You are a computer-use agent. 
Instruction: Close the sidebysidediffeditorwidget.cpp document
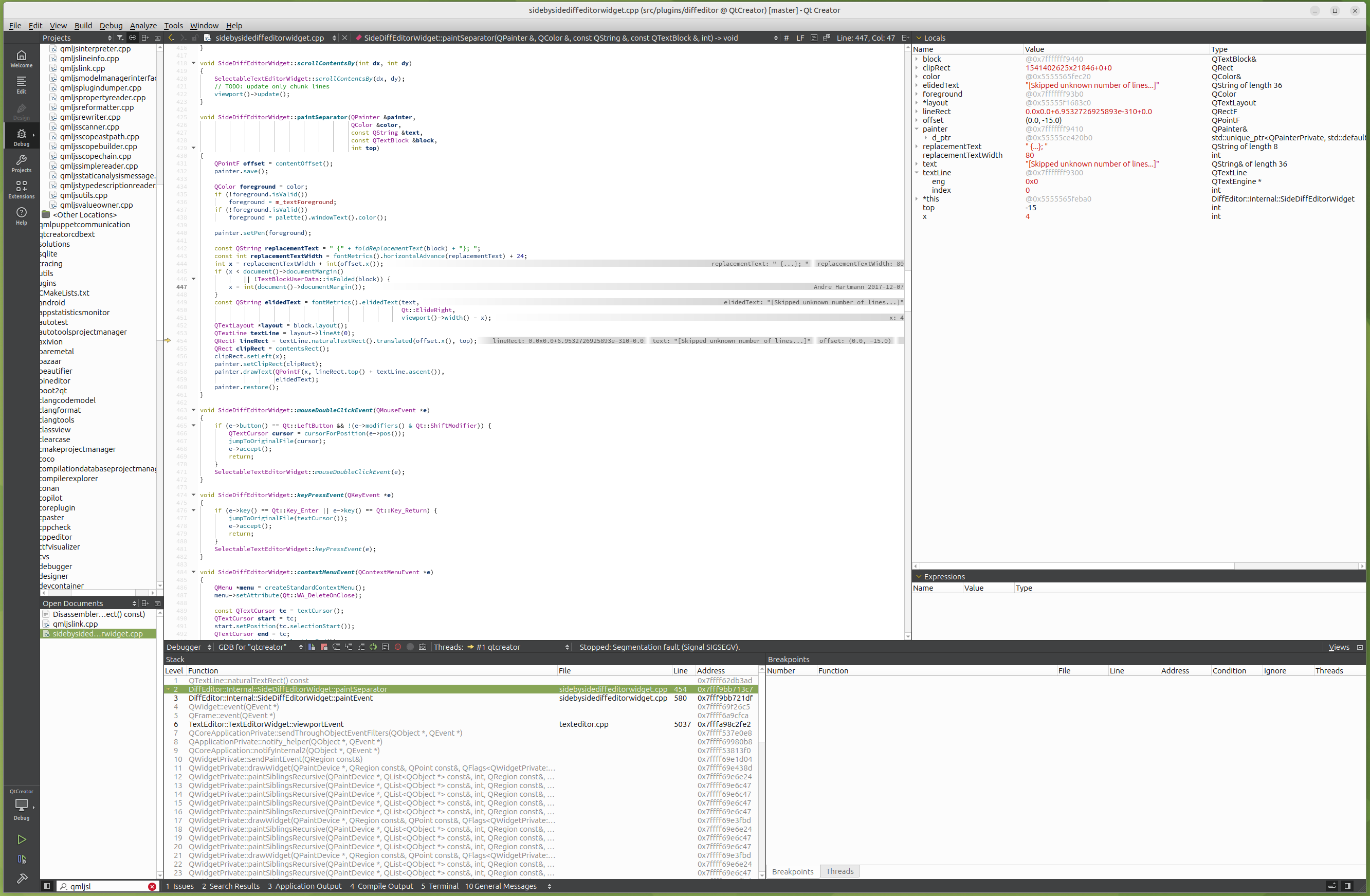click(x=344, y=38)
